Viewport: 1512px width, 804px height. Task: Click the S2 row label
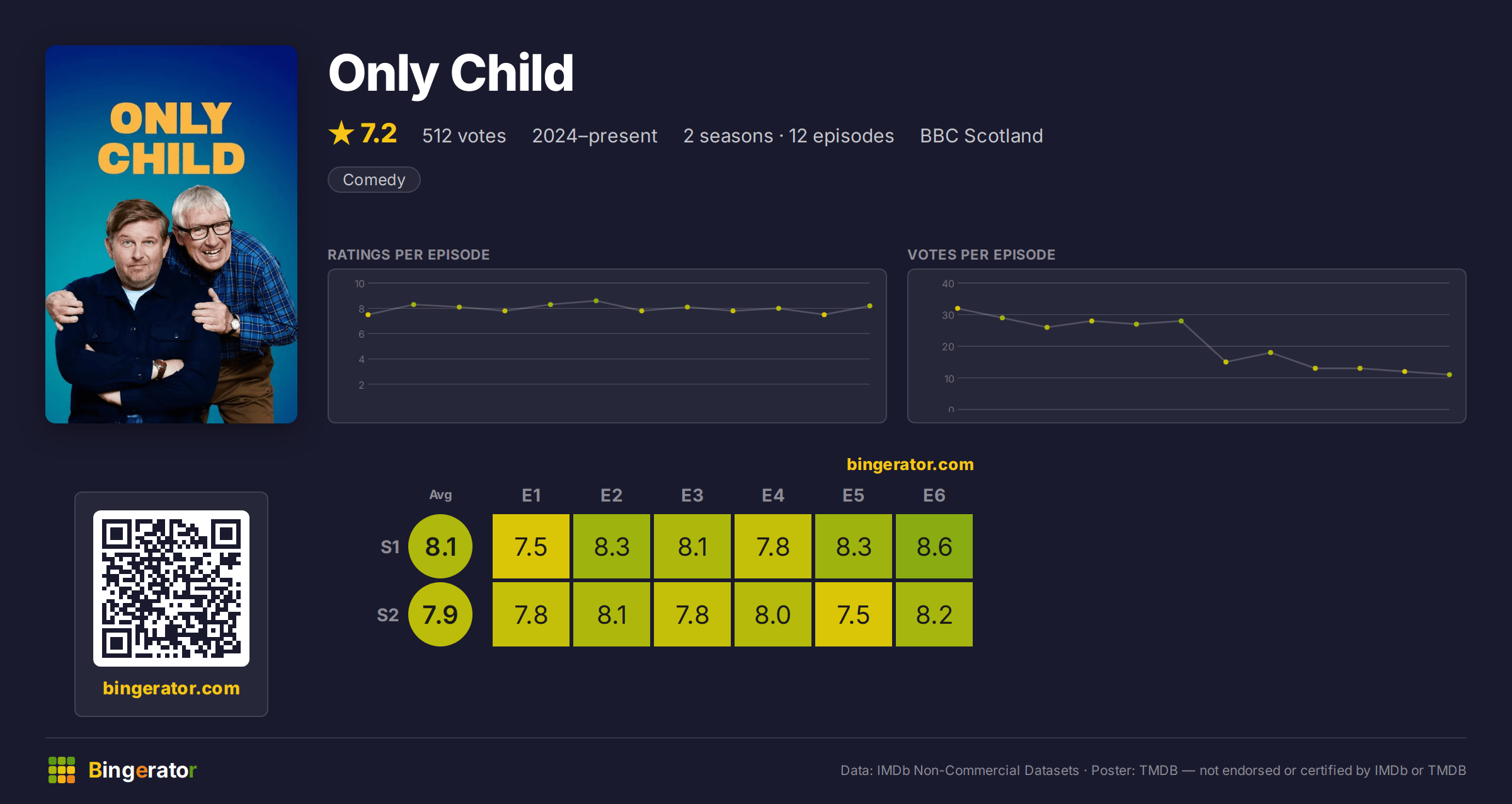[388, 615]
